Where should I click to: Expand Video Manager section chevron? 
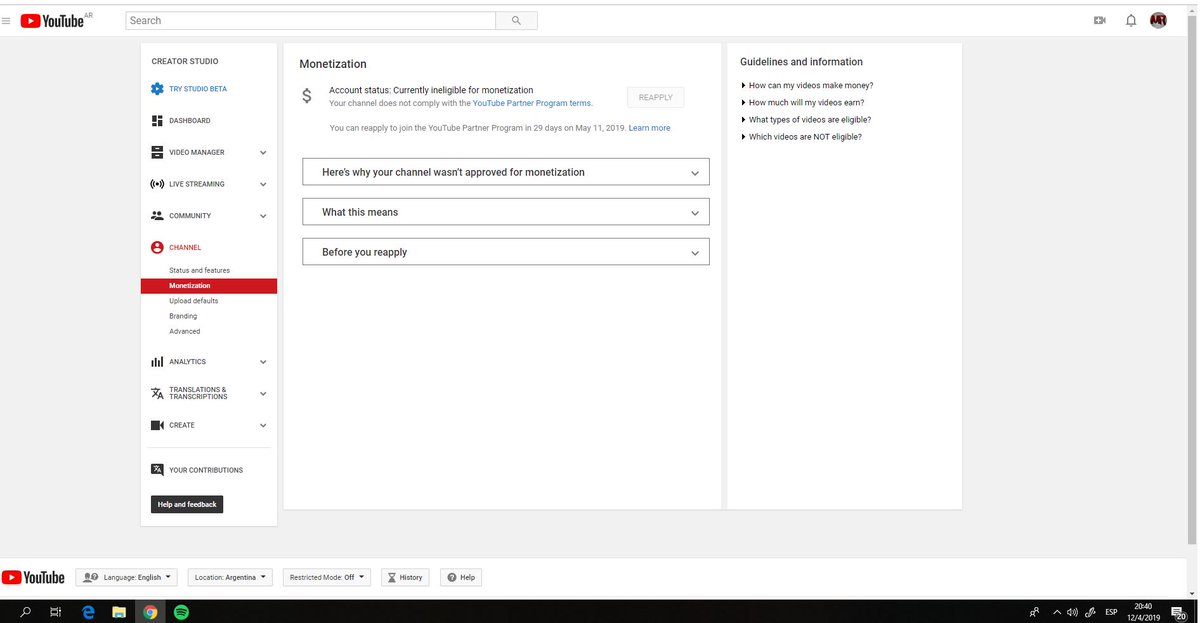(x=263, y=153)
